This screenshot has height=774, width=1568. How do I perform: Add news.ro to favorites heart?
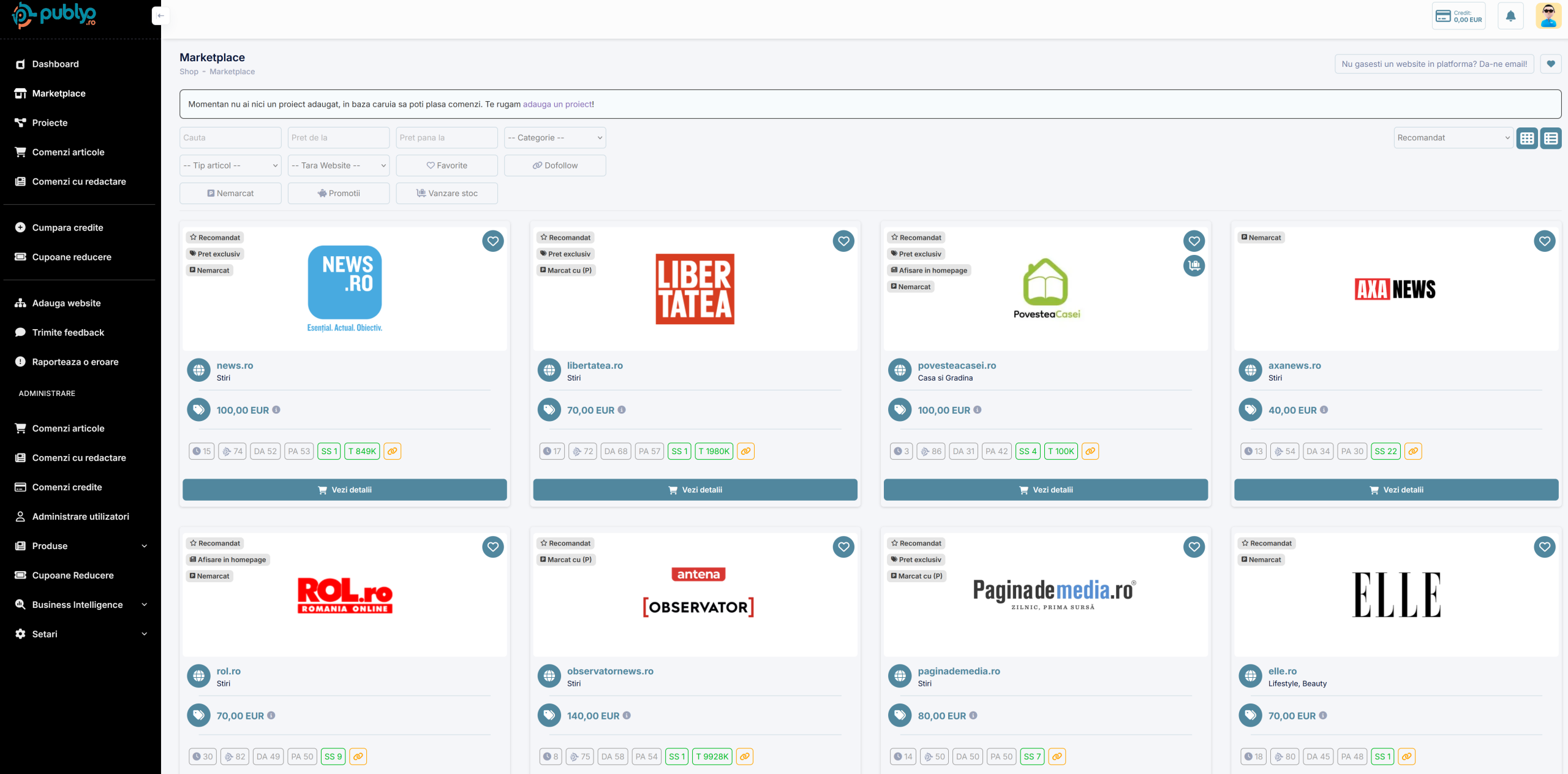click(492, 241)
